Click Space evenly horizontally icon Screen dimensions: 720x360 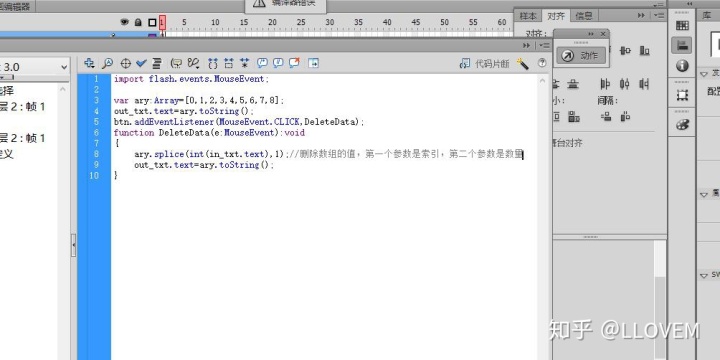(x=625, y=117)
